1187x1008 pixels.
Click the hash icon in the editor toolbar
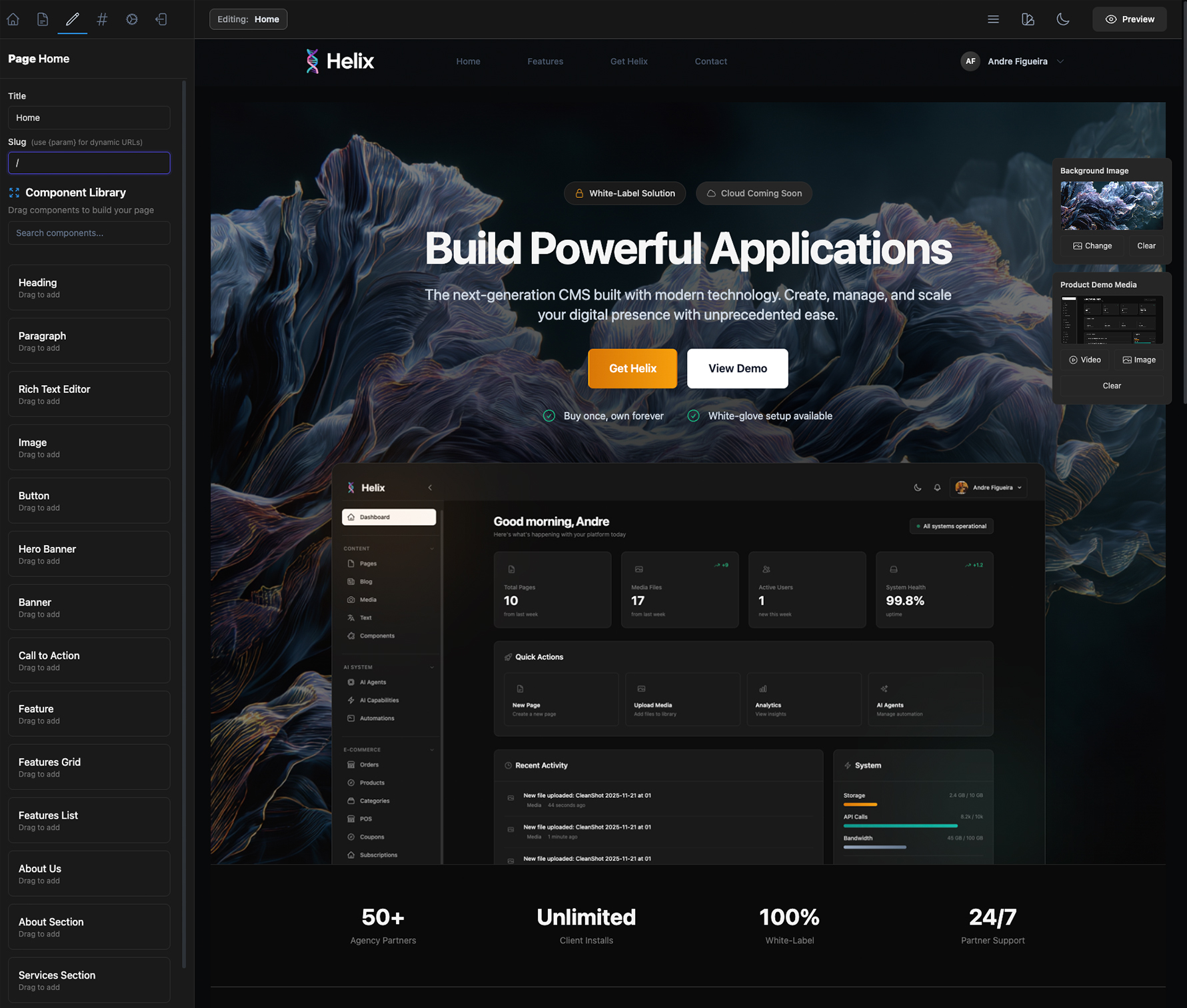(102, 19)
